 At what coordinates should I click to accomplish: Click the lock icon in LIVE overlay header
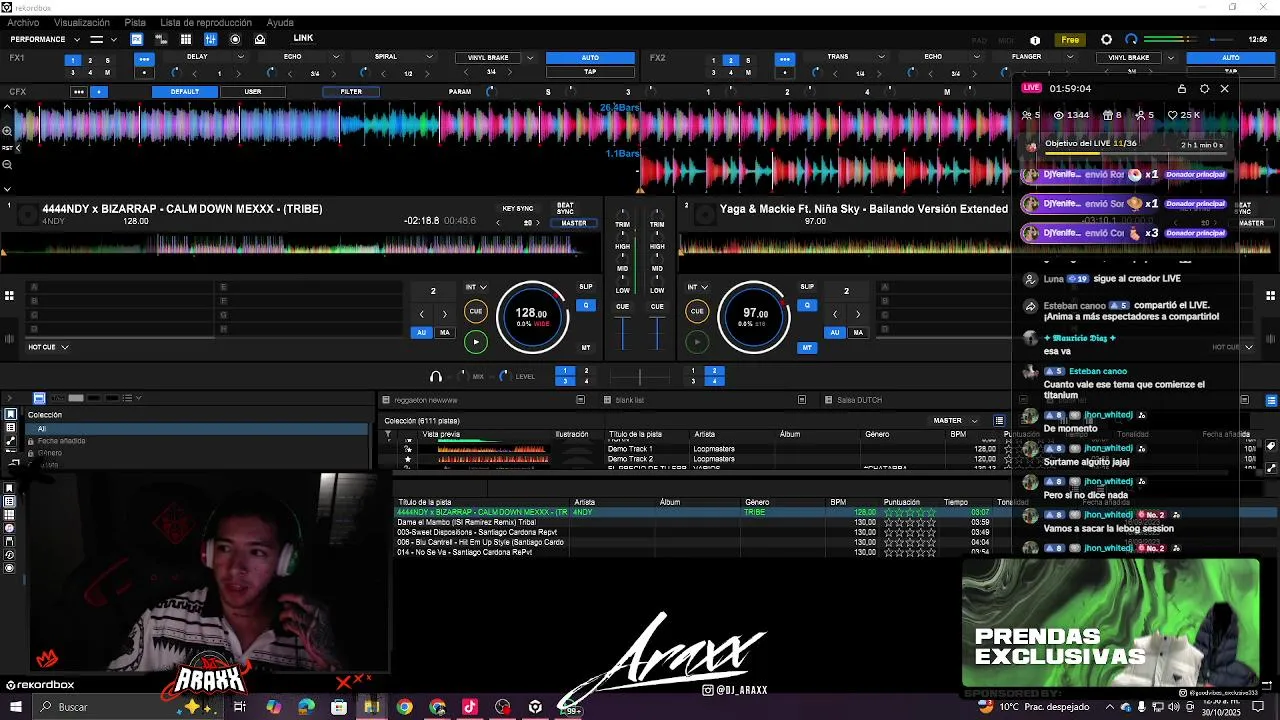[1182, 89]
